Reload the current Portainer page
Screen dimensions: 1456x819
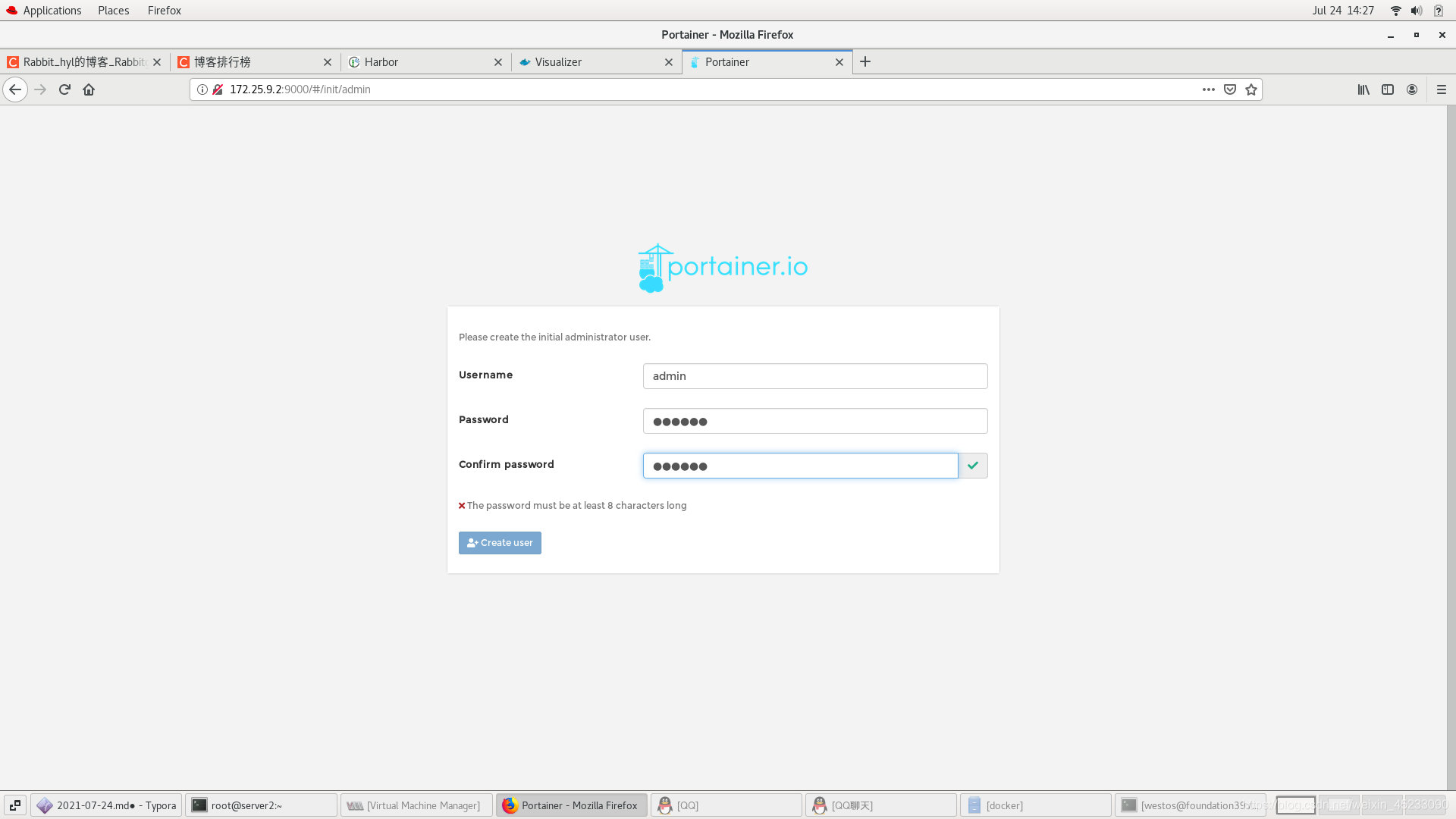(64, 89)
